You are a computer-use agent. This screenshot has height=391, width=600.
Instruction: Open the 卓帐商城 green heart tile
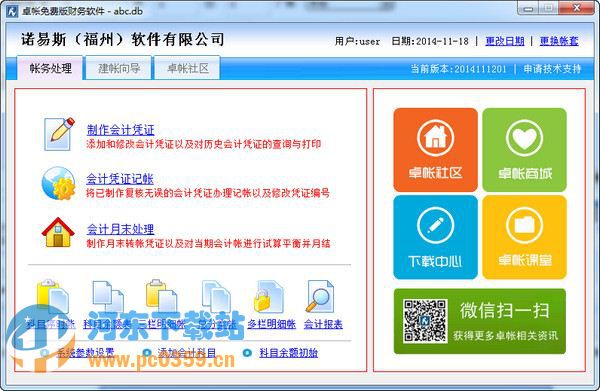click(524, 150)
